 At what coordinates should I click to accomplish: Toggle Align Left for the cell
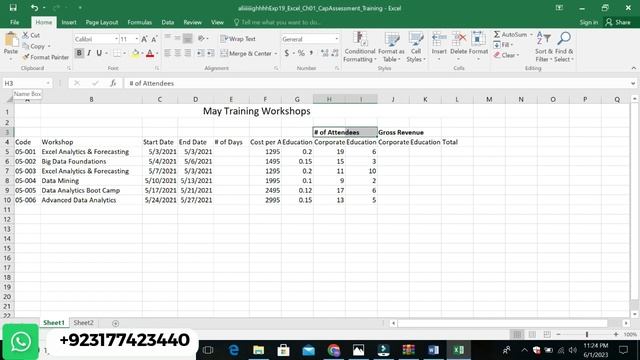168,53
